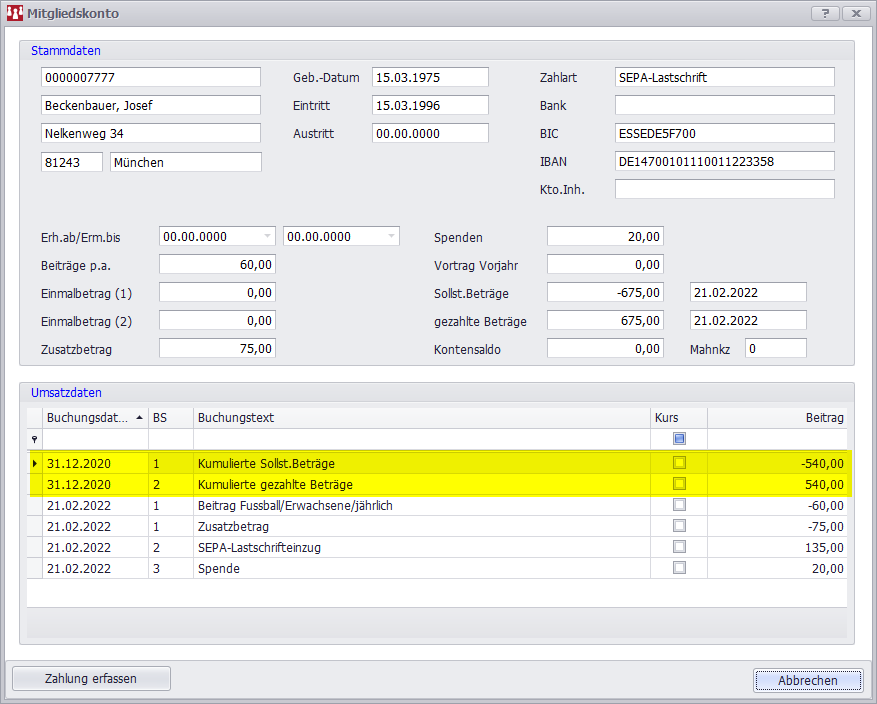Open the Erh.ab date dropdown
Image resolution: width=877 pixels, height=704 pixels.
267,237
